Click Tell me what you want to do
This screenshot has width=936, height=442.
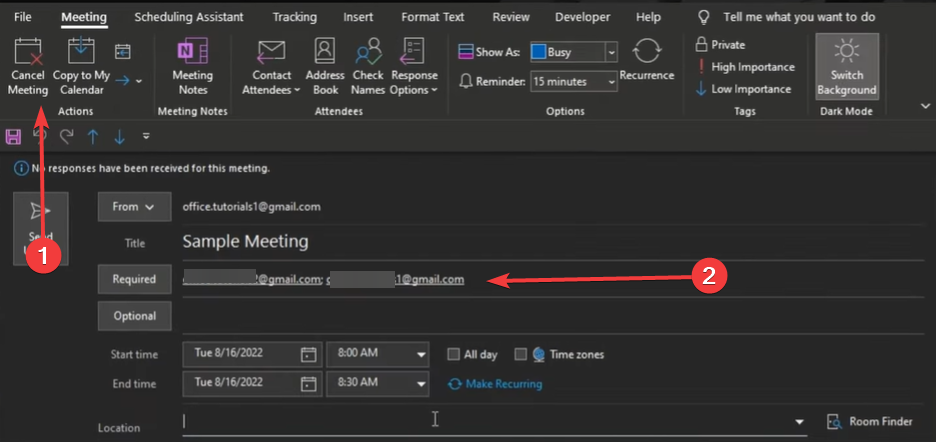[799, 17]
